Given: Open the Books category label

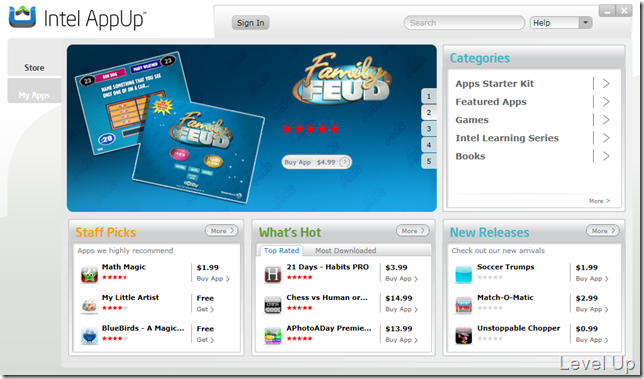Looking at the screenshot, I should coord(470,156).
